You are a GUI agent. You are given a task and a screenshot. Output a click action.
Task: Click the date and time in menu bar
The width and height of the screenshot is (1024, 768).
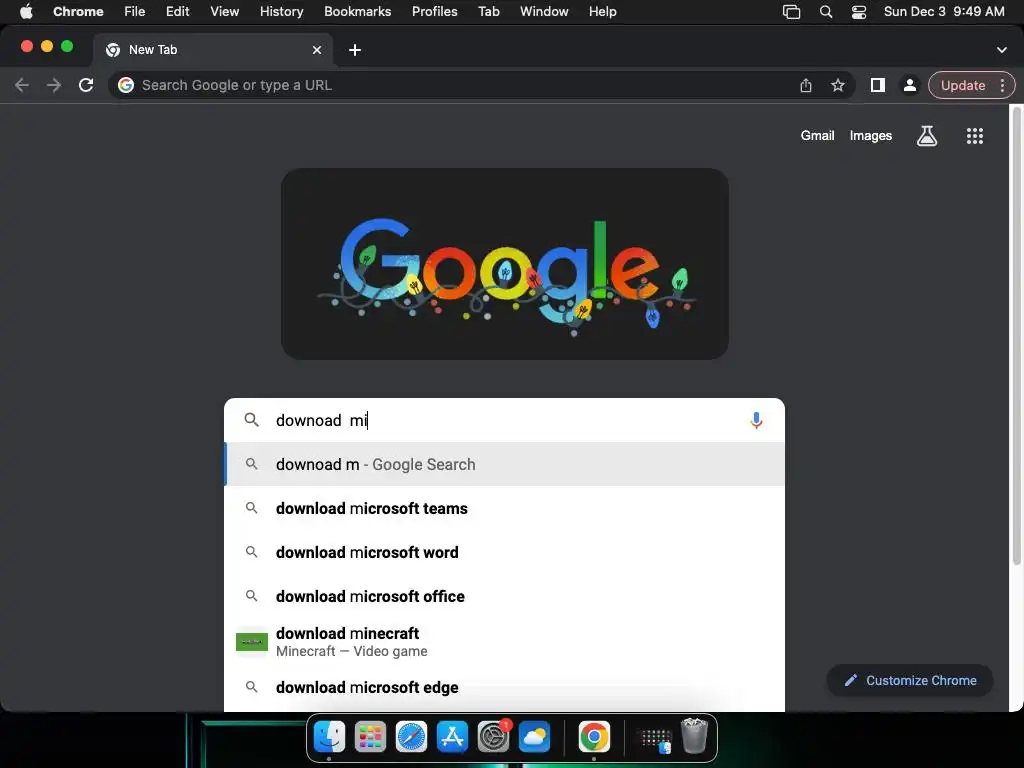pos(944,11)
